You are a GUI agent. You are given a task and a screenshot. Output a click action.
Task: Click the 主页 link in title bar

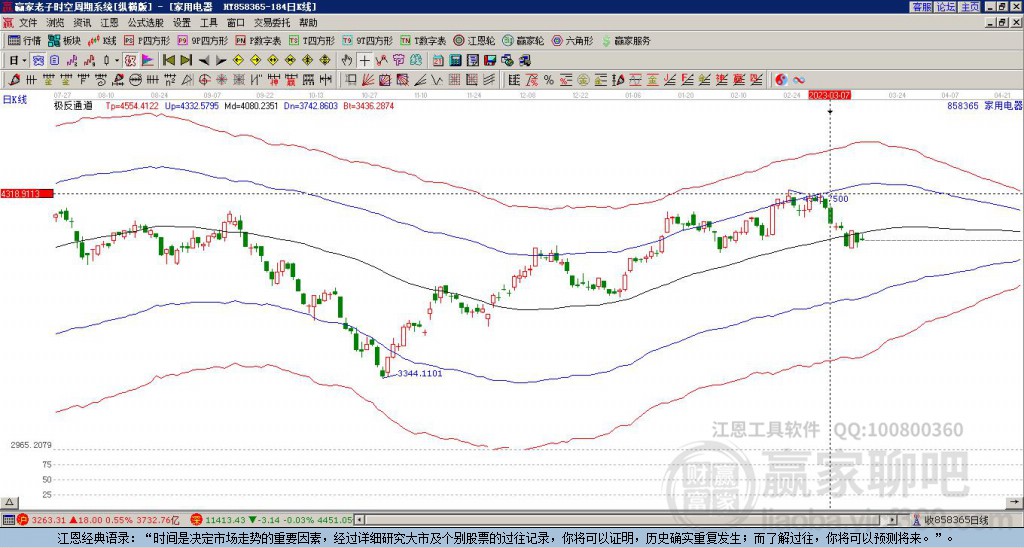[969, 7]
